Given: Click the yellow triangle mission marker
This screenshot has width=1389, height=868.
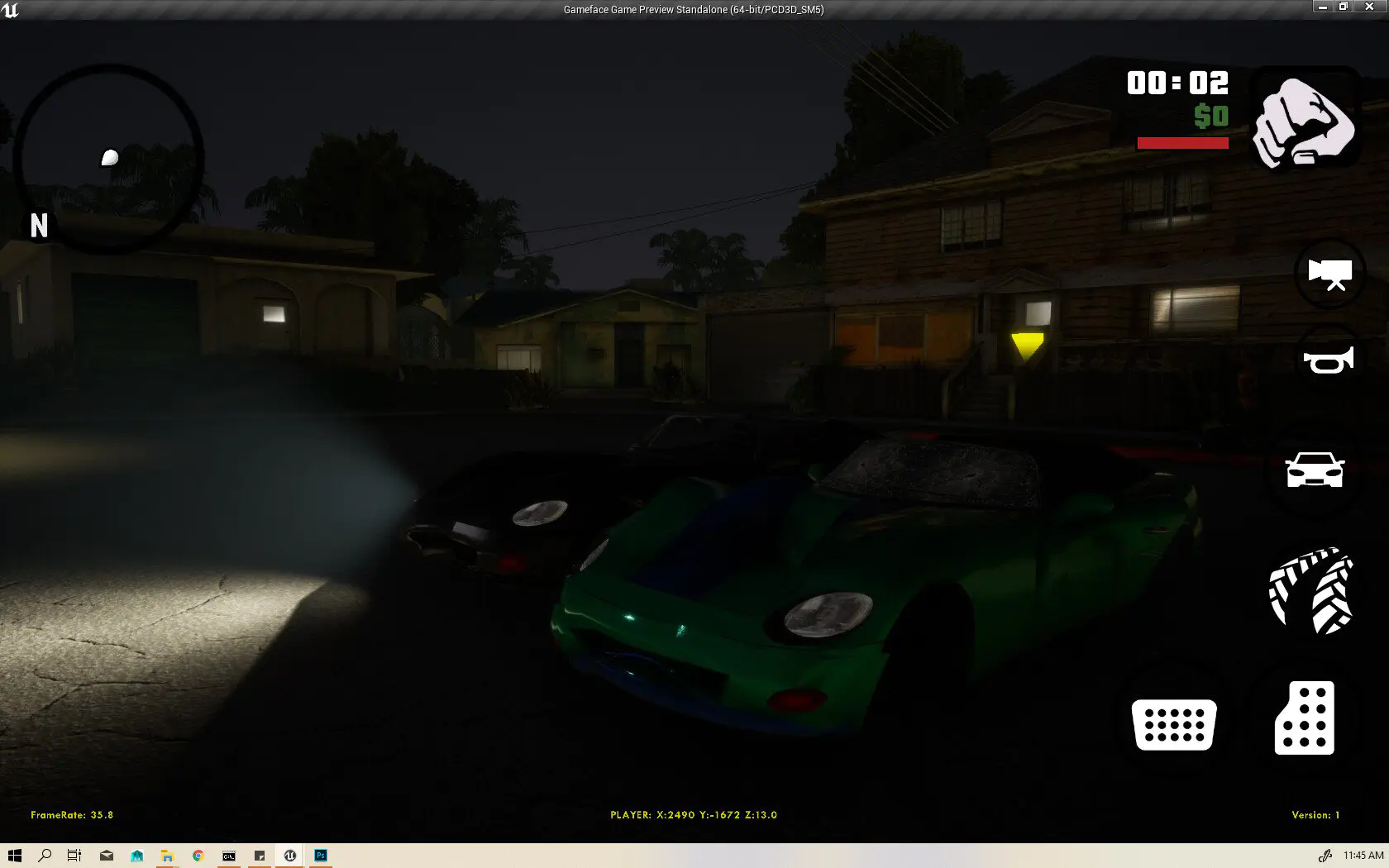Looking at the screenshot, I should (1027, 346).
